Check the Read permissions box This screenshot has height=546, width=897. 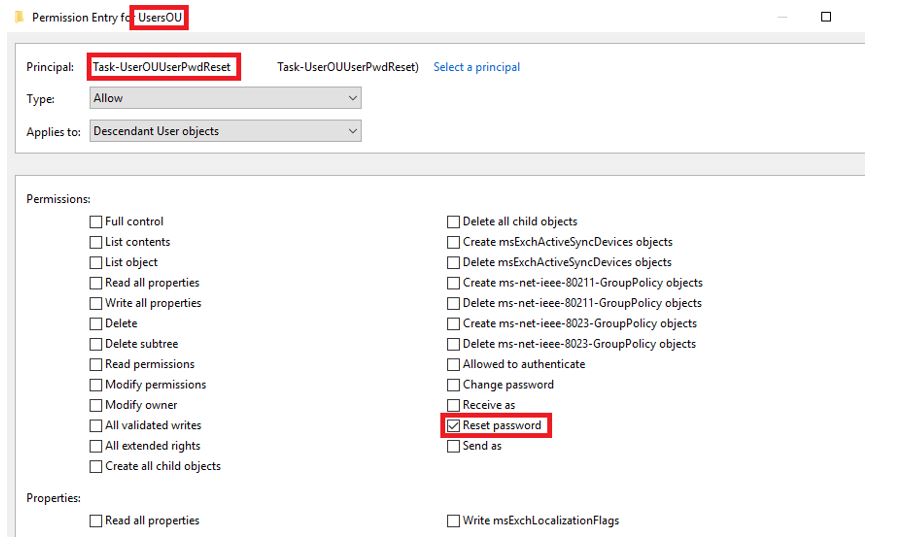pyautogui.click(x=96, y=364)
